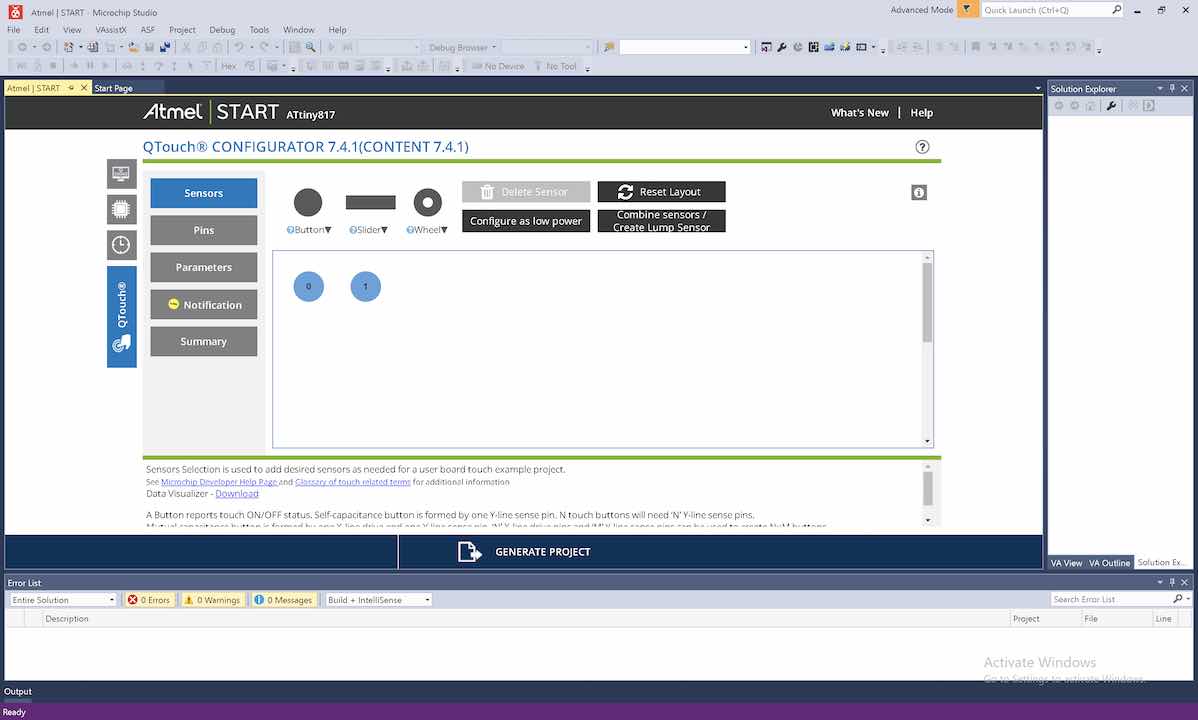This screenshot has height=720, width=1198.
Task: Toggle the Errors filter in Error List
Action: coord(149,600)
